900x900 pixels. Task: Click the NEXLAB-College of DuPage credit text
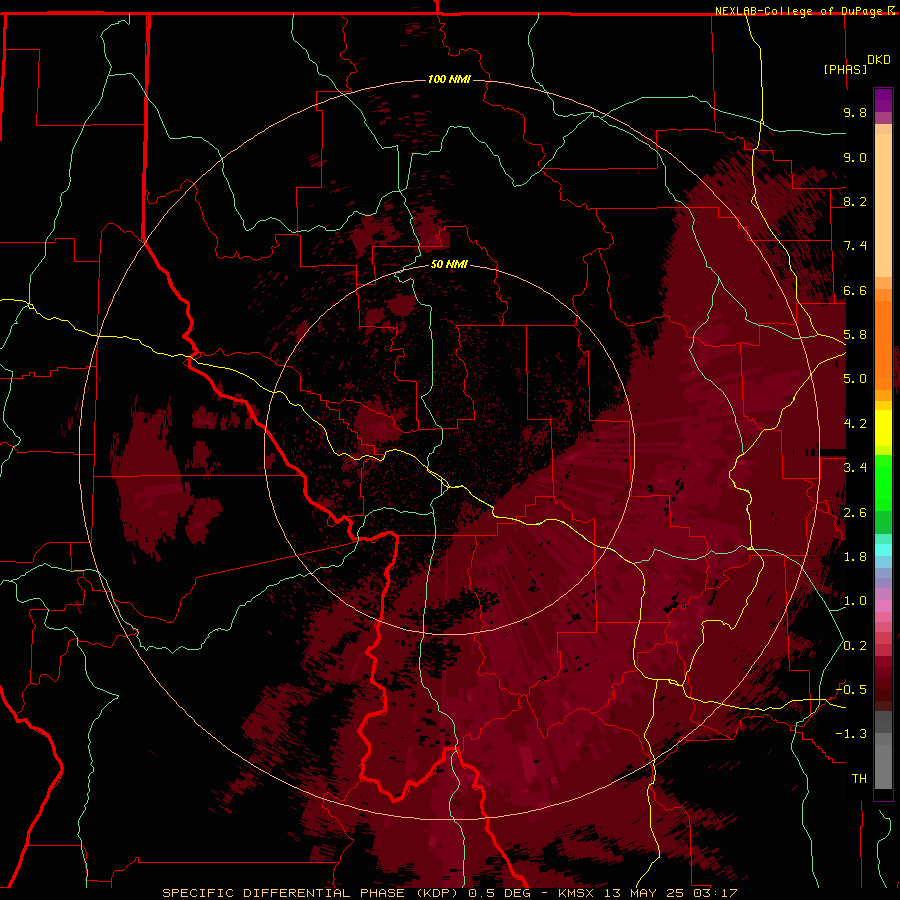[799, 11]
